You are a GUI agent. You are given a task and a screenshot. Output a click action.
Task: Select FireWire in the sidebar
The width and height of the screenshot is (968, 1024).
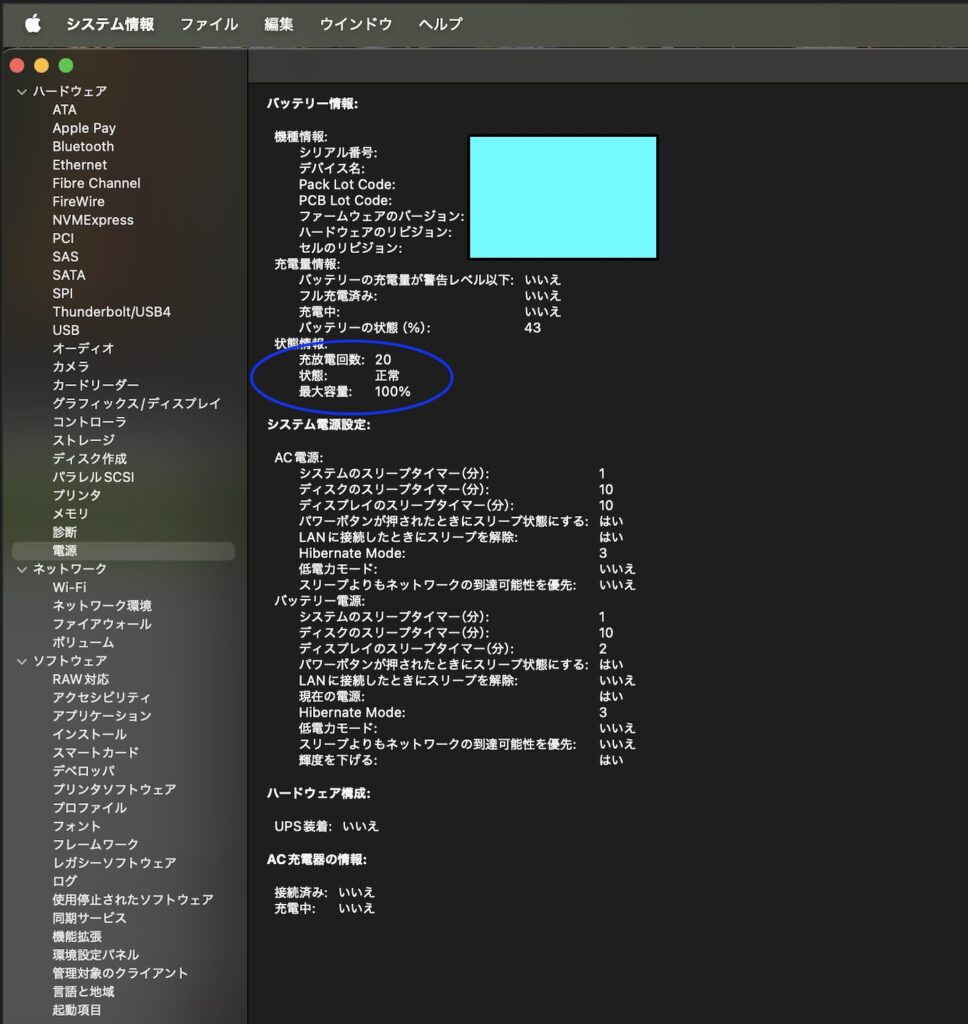pyautogui.click(x=78, y=201)
